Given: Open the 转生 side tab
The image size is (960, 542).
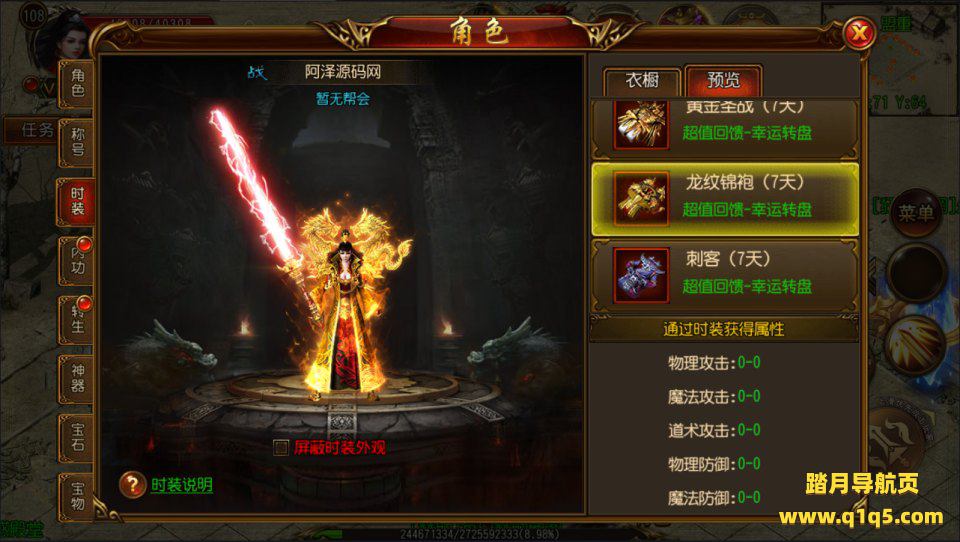Looking at the screenshot, I should pos(76,320).
